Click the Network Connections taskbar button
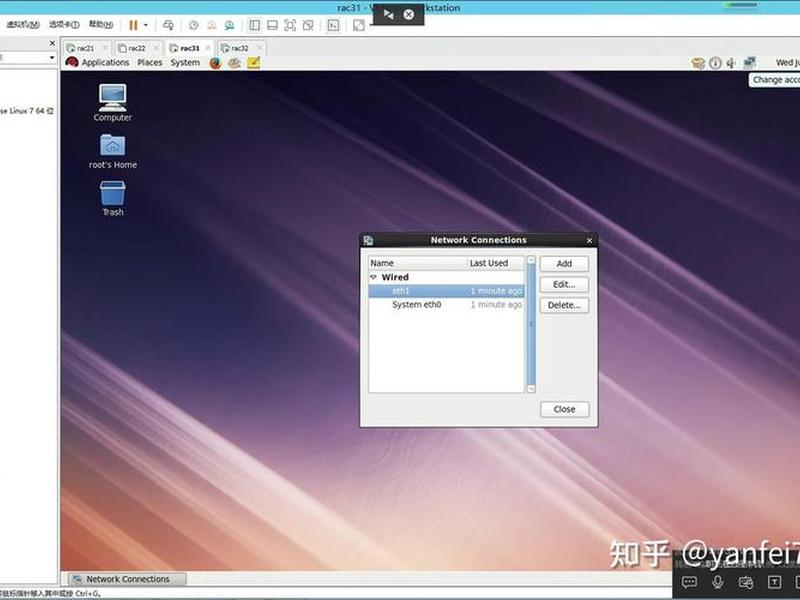800x600 pixels. click(x=127, y=579)
